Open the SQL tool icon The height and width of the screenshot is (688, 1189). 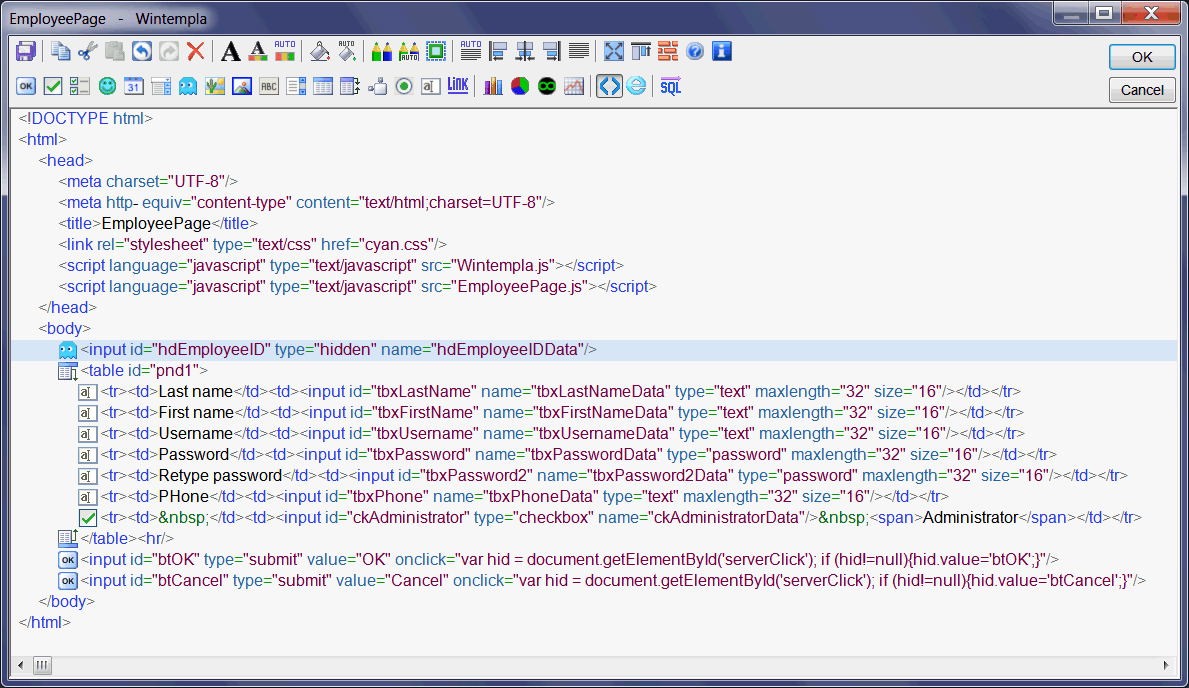tap(670, 86)
